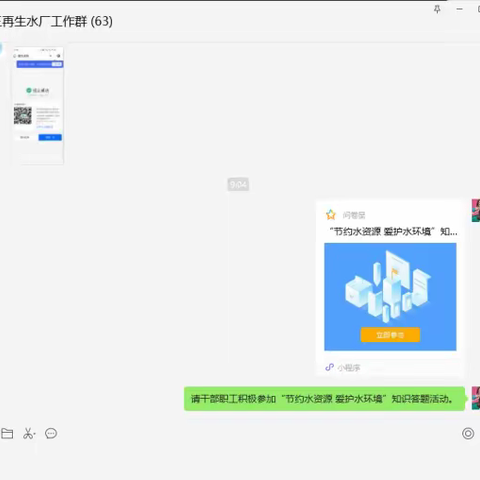The width and height of the screenshot is (480, 480).
Task: Click the 小程序 label text
Action: click(x=349, y=368)
